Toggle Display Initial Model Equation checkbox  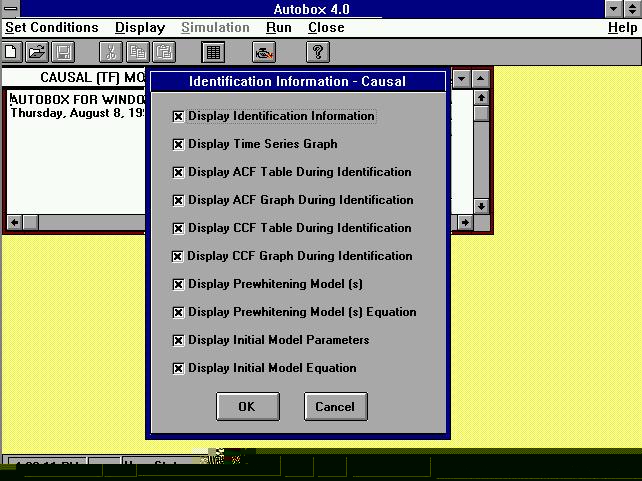[178, 368]
